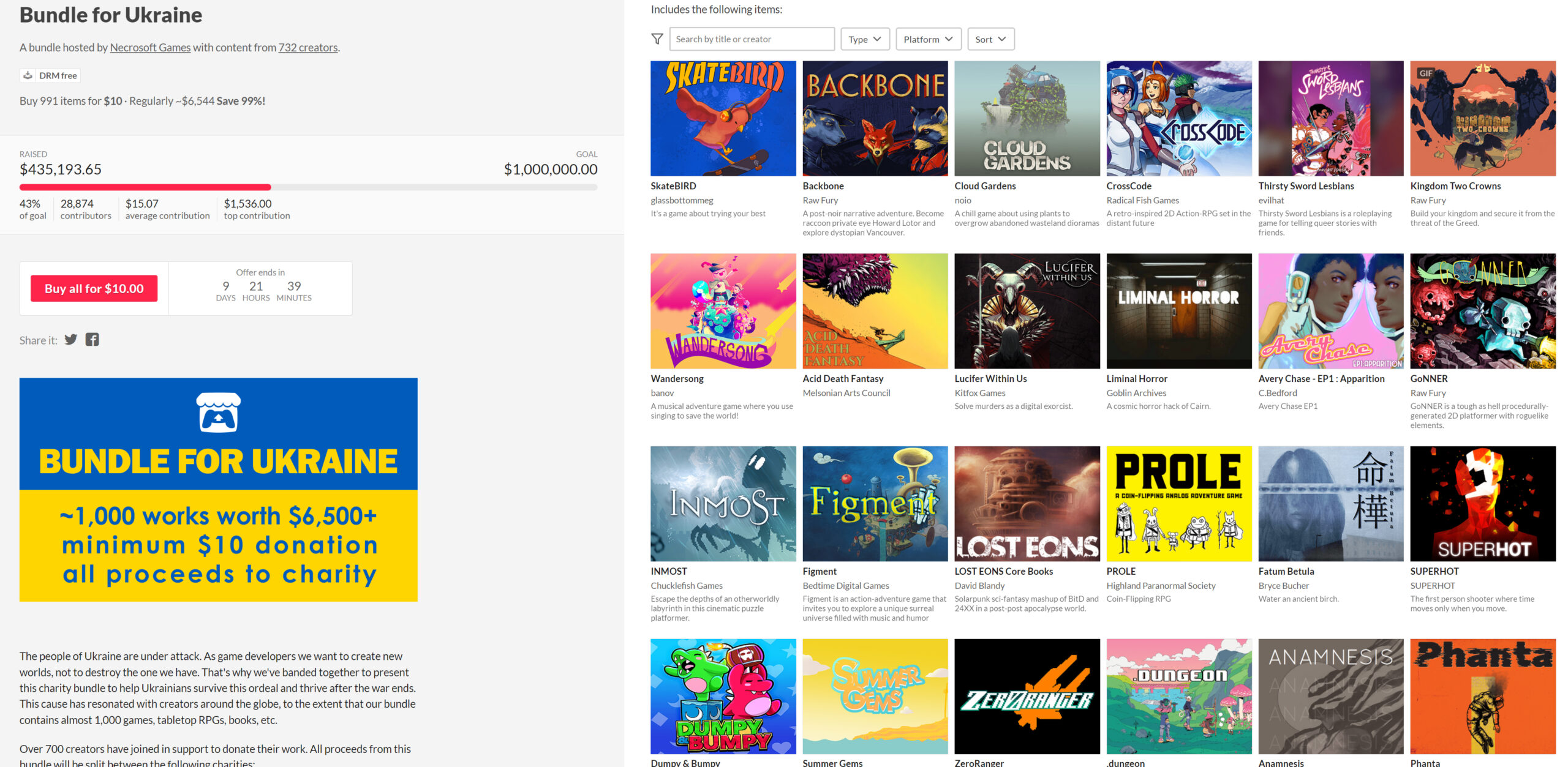The height and width of the screenshot is (767, 1568).
Task: Open the Thirsty Sword Lesbians cover thumbnail
Action: 1330,118
